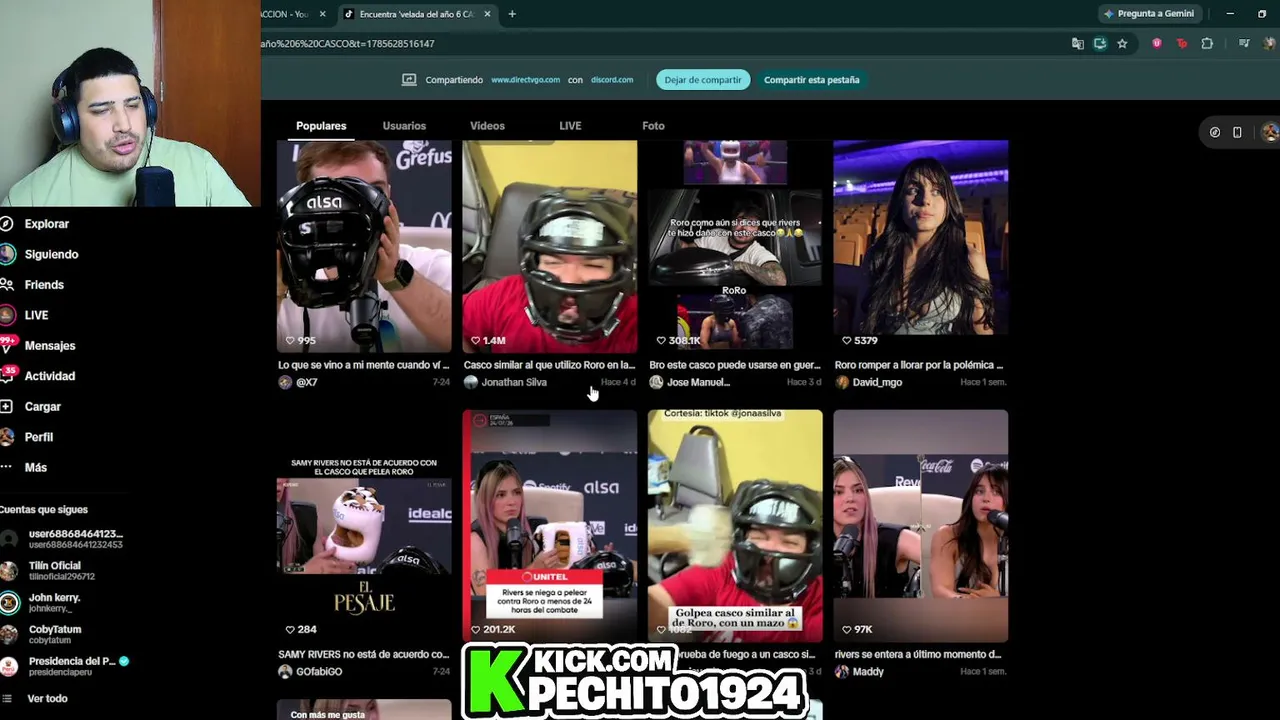Click the install app icon in address bar
The width and height of the screenshot is (1280, 720).
pos(1100,44)
